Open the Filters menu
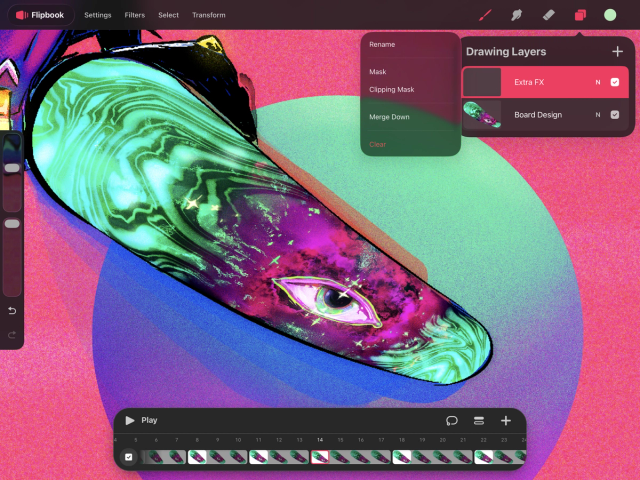This screenshot has width=640, height=480. coord(135,15)
